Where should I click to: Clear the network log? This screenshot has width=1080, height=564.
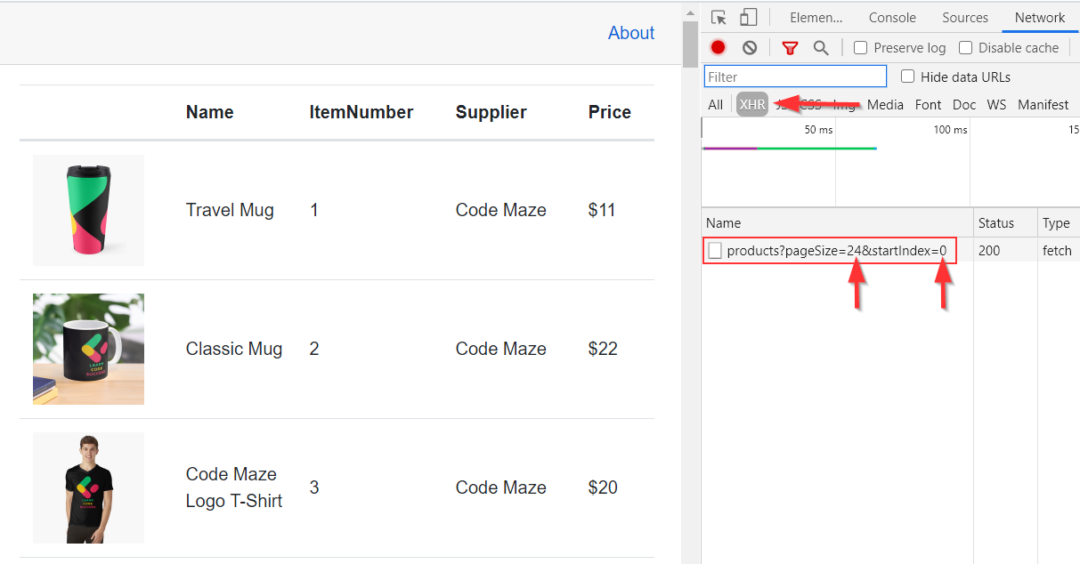[x=749, y=48]
